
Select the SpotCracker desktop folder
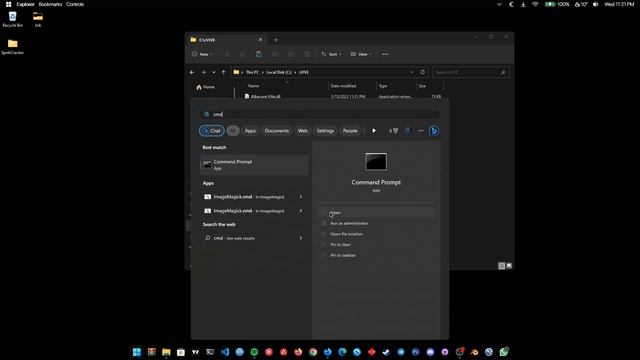click(12, 47)
